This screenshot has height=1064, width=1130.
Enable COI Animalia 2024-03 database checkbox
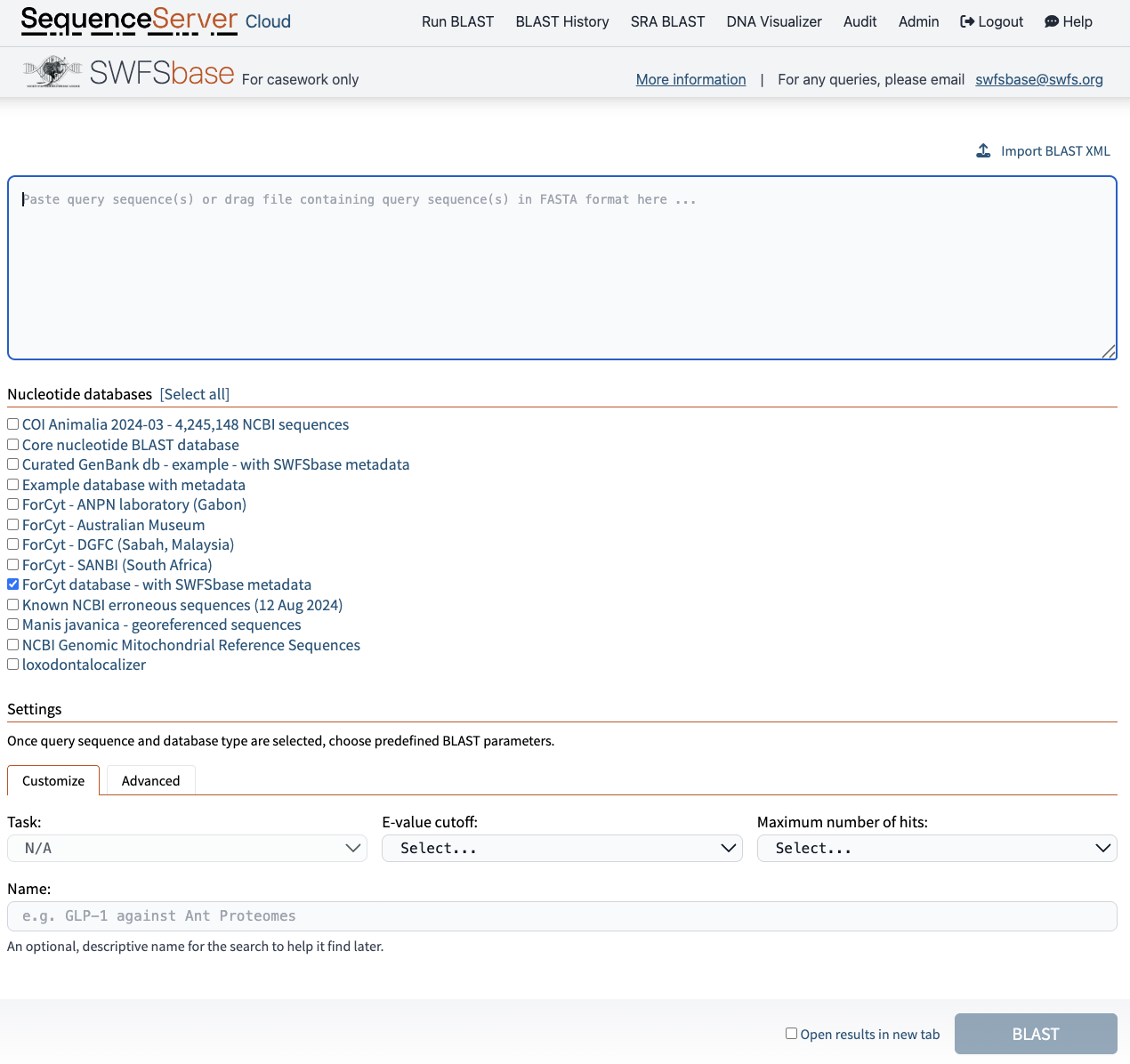(x=13, y=424)
